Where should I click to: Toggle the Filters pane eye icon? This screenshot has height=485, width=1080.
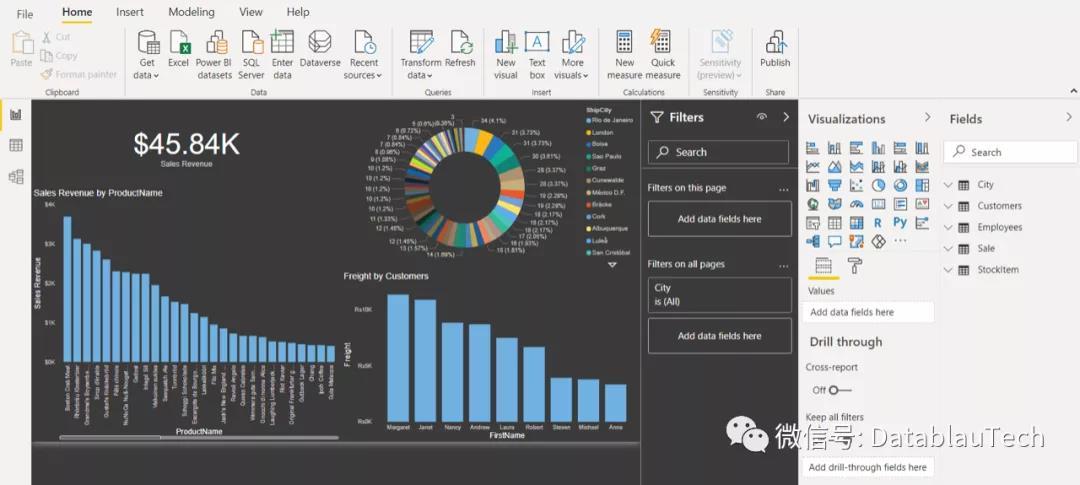tap(762, 117)
